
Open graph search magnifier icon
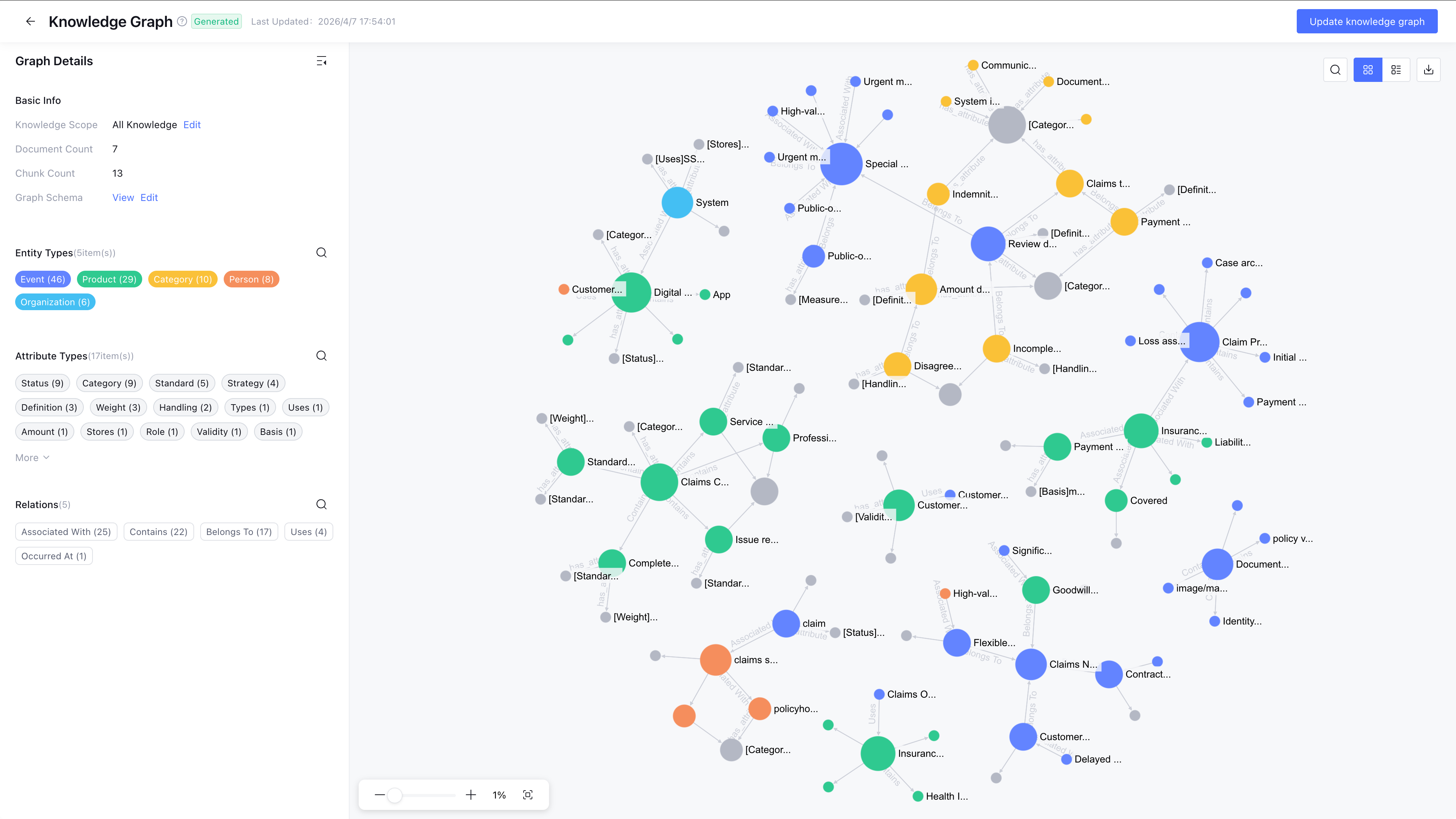[1335, 69]
